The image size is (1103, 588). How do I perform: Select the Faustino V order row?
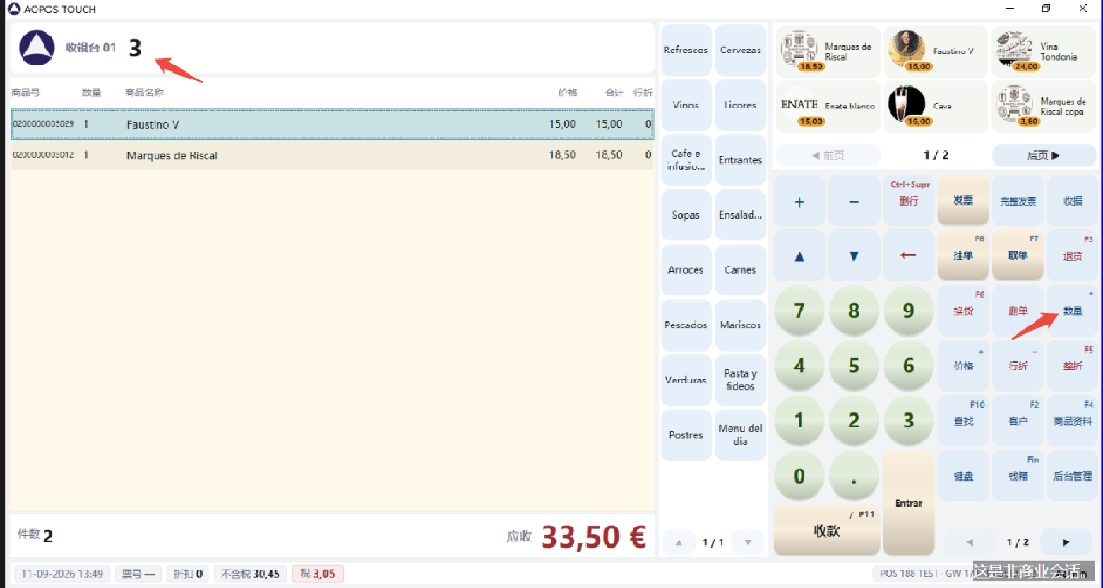(332, 124)
